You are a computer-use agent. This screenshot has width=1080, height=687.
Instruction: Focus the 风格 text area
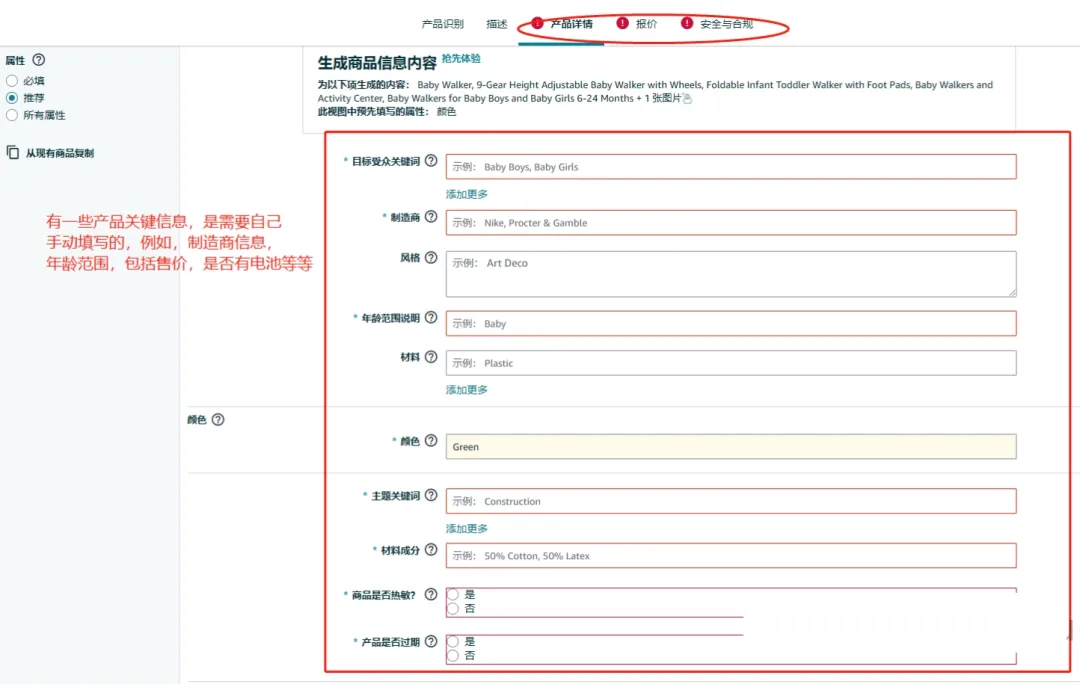point(731,274)
